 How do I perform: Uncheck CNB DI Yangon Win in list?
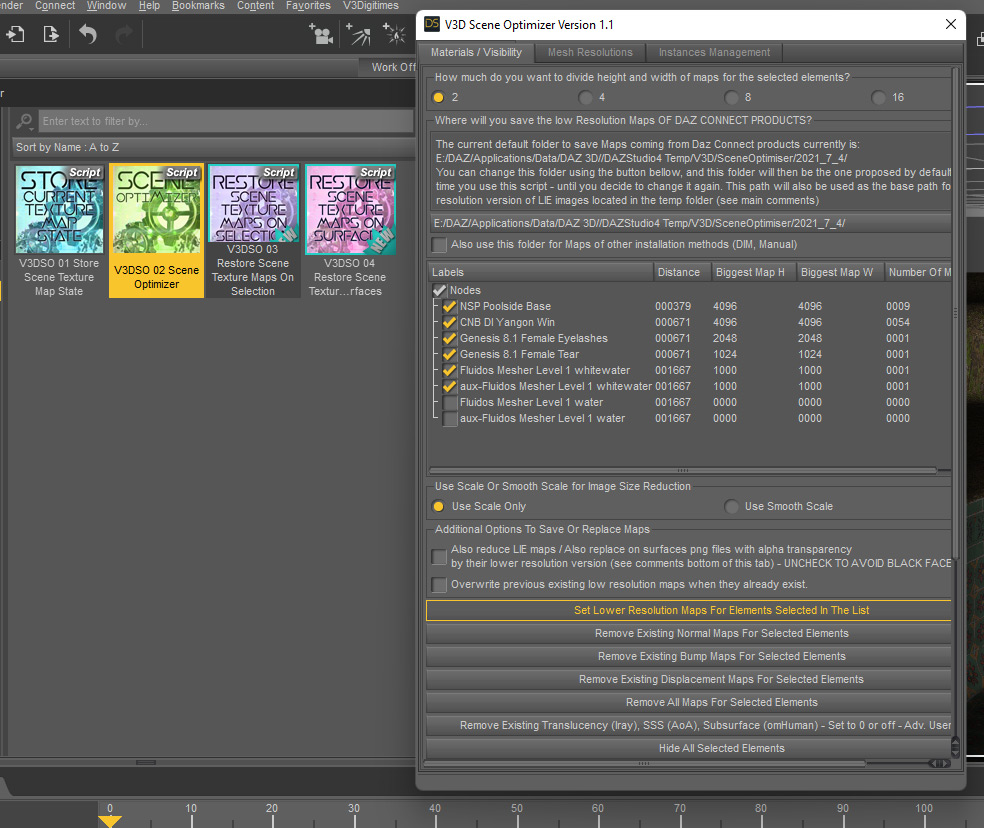click(449, 323)
